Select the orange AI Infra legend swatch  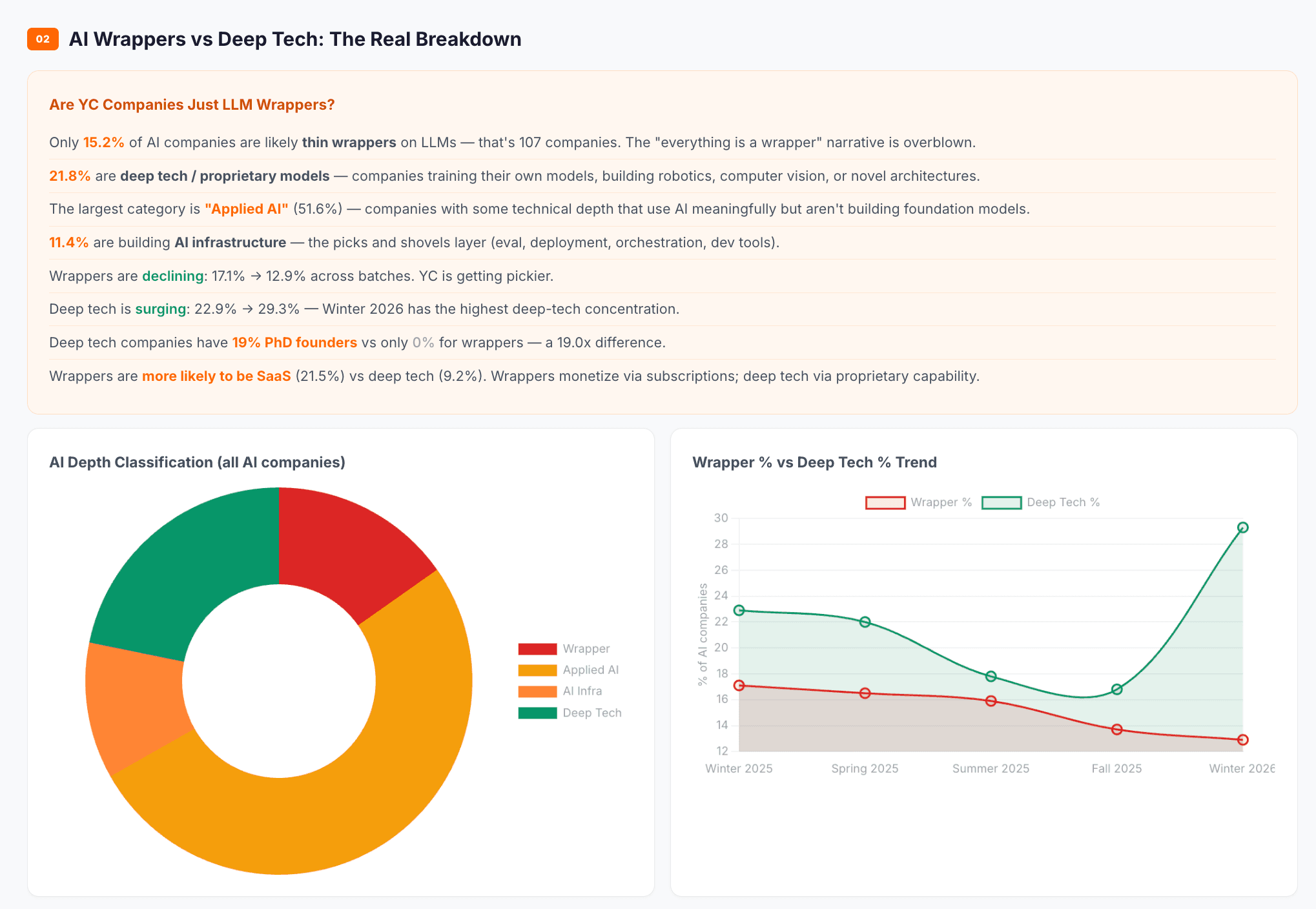pyautogui.click(x=537, y=691)
